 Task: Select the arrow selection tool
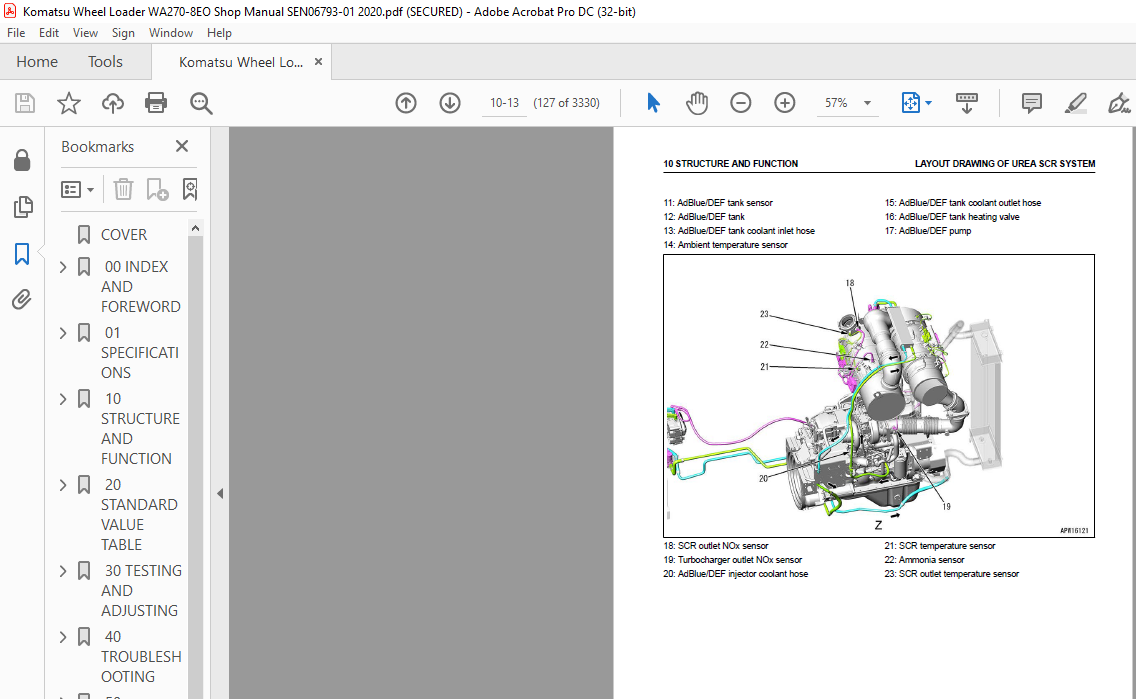pyautogui.click(x=653, y=103)
